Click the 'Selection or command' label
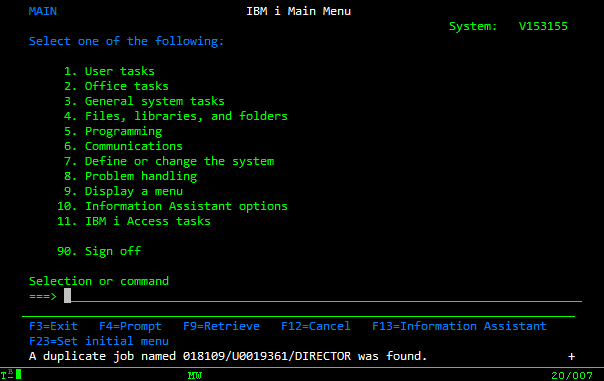Screen dimensions: 604x381 coord(99,281)
